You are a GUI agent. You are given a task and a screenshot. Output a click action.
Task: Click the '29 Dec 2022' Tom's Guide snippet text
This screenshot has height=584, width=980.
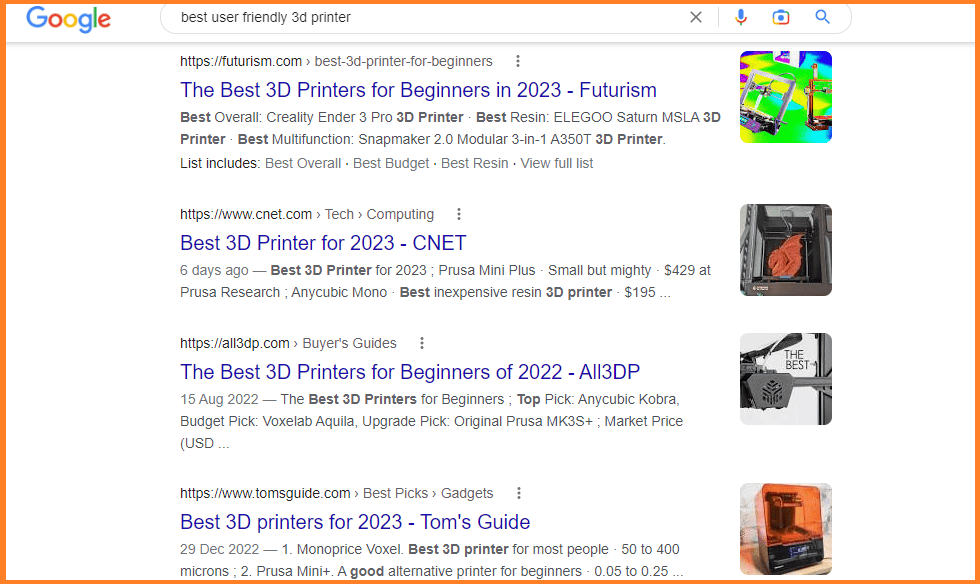[219, 550]
